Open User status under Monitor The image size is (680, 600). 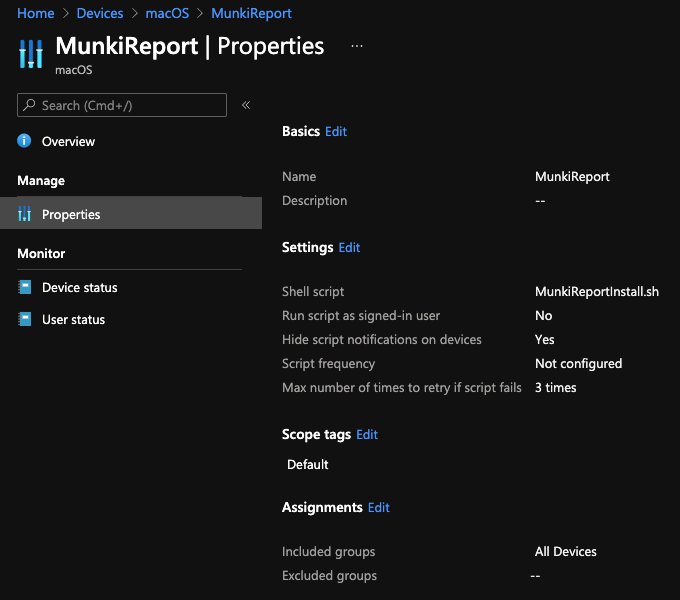(73, 319)
